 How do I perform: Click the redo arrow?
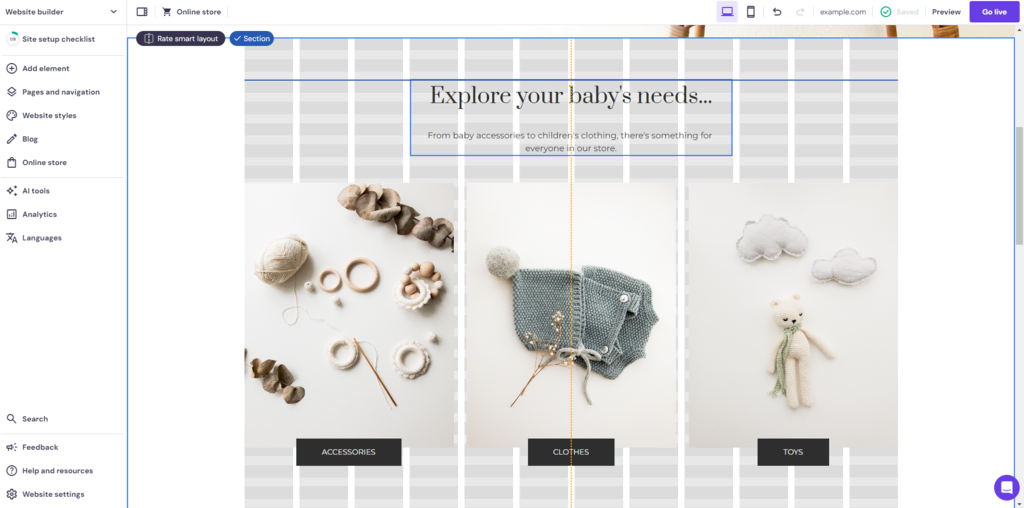pos(800,12)
